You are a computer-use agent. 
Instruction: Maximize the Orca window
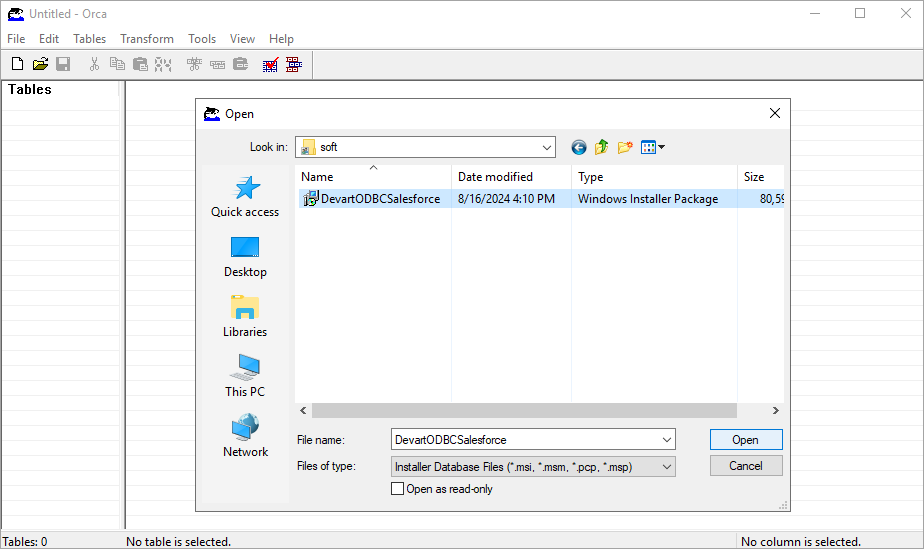tap(860, 13)
